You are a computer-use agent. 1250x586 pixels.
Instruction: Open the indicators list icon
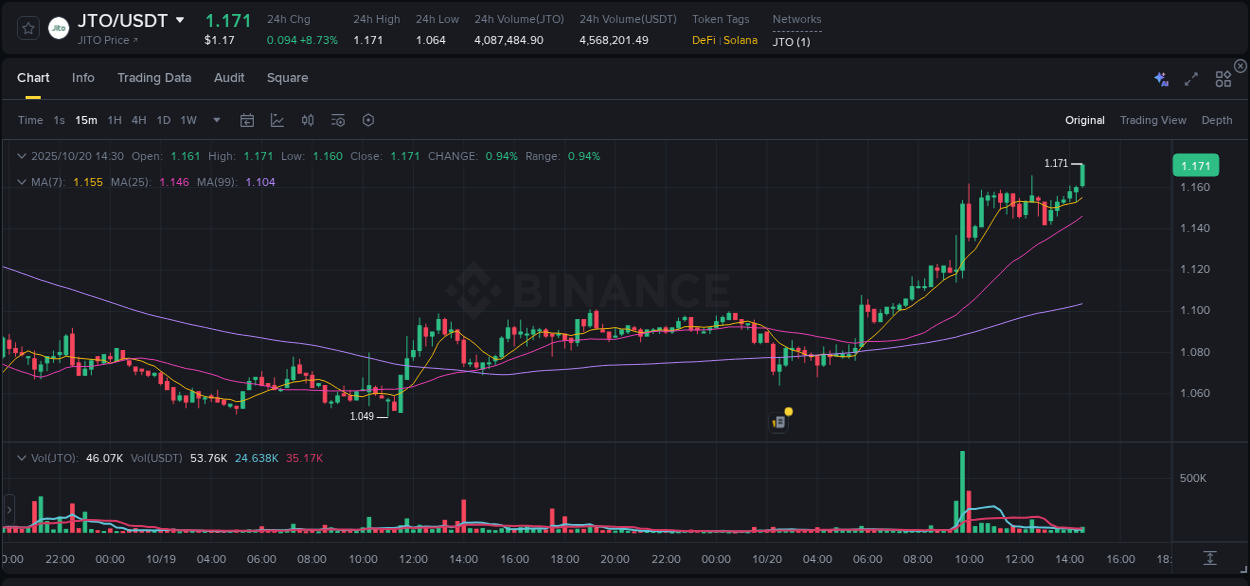(x=338, y=120)
